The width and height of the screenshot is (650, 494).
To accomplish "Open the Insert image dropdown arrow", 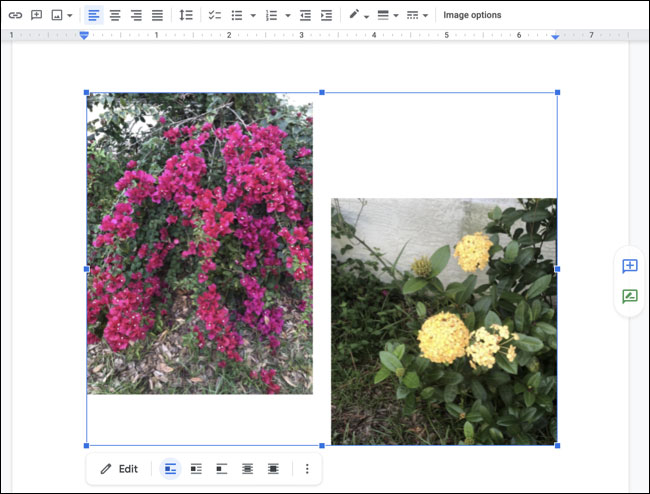I will [x=70, y=16].
